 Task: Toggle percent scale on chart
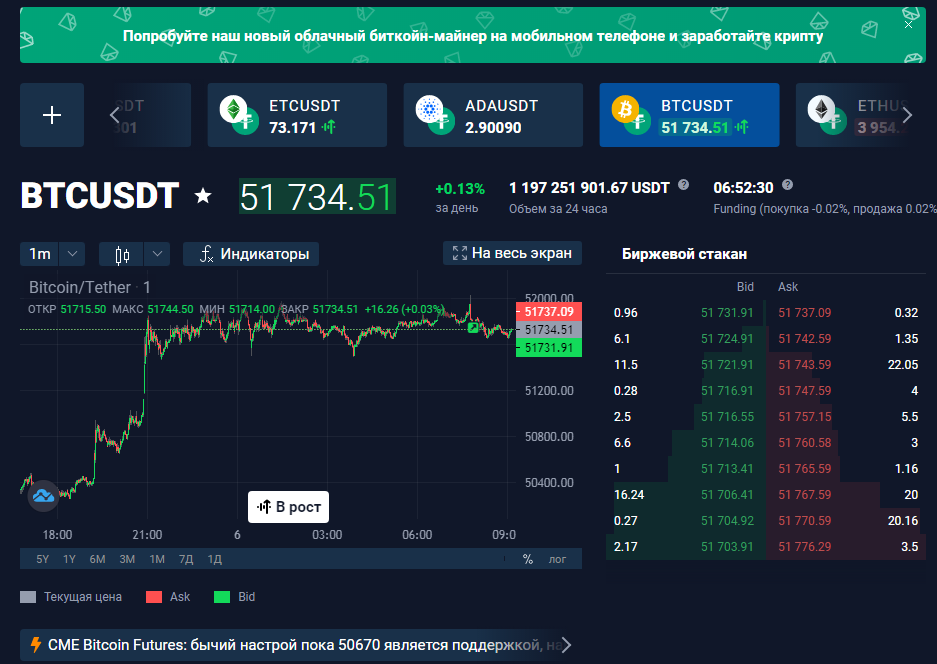[528, 559]
